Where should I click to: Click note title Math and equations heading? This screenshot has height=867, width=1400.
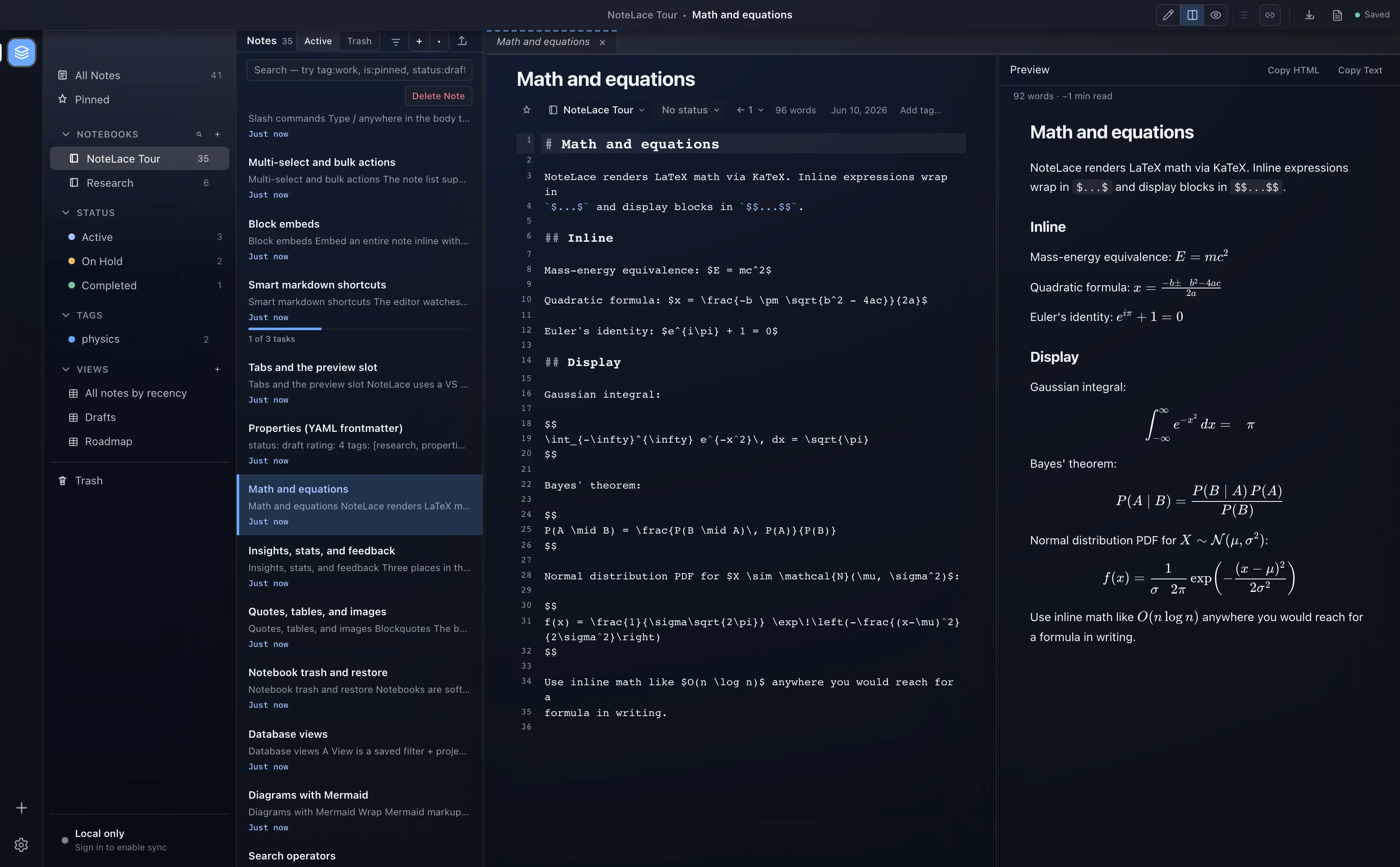[x=606, y=79]
